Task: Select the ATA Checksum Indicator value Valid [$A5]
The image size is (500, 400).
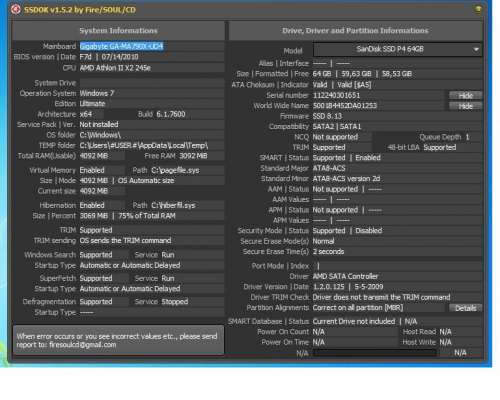Action: [x=354, y=85]
